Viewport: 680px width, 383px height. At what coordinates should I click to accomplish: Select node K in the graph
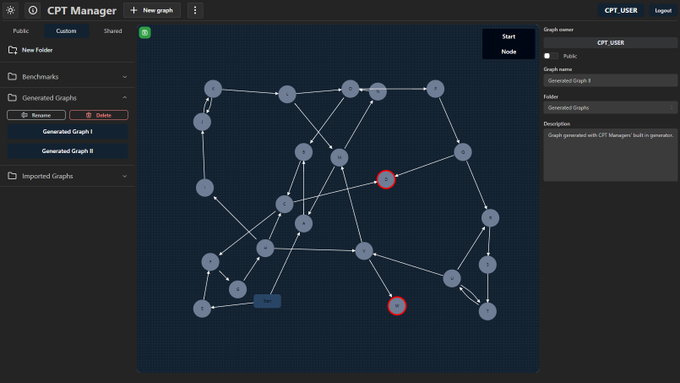click(213, 89)
